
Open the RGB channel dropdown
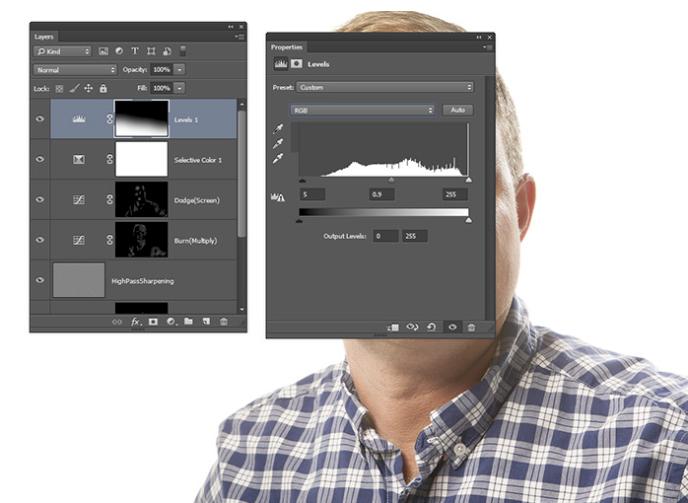coord(362,110)
